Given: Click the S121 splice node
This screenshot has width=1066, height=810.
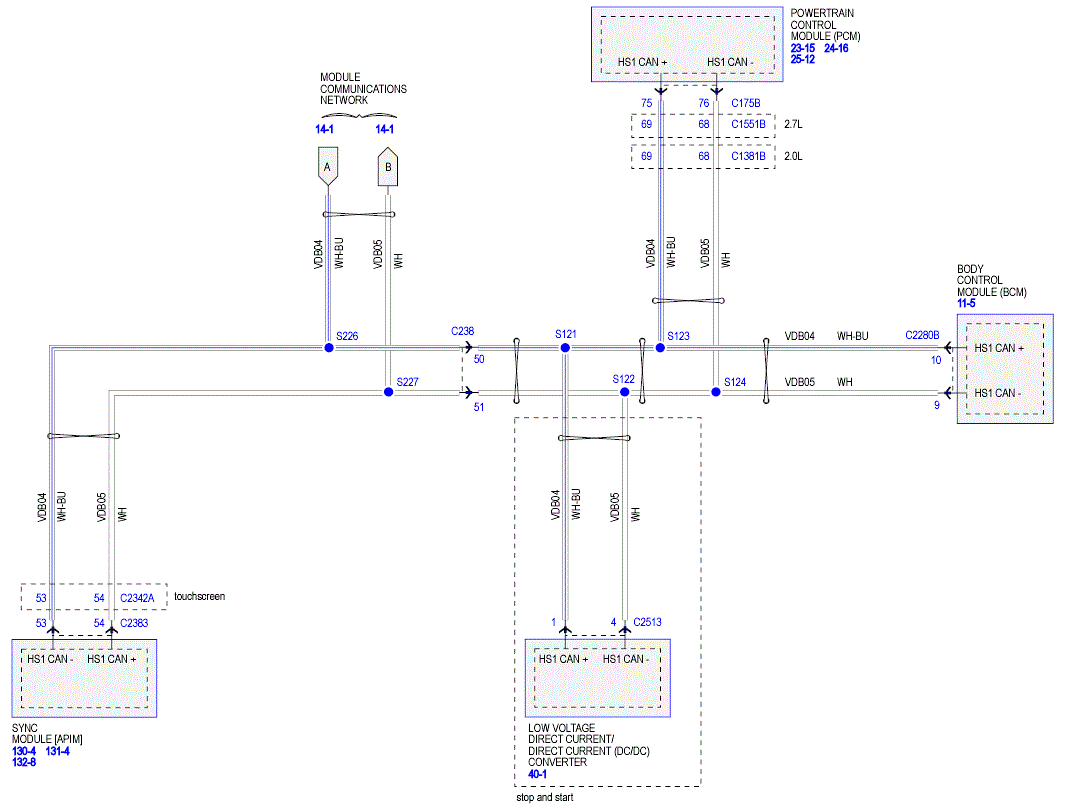Looking at the screenshot, I should click(x=565, y=347).
